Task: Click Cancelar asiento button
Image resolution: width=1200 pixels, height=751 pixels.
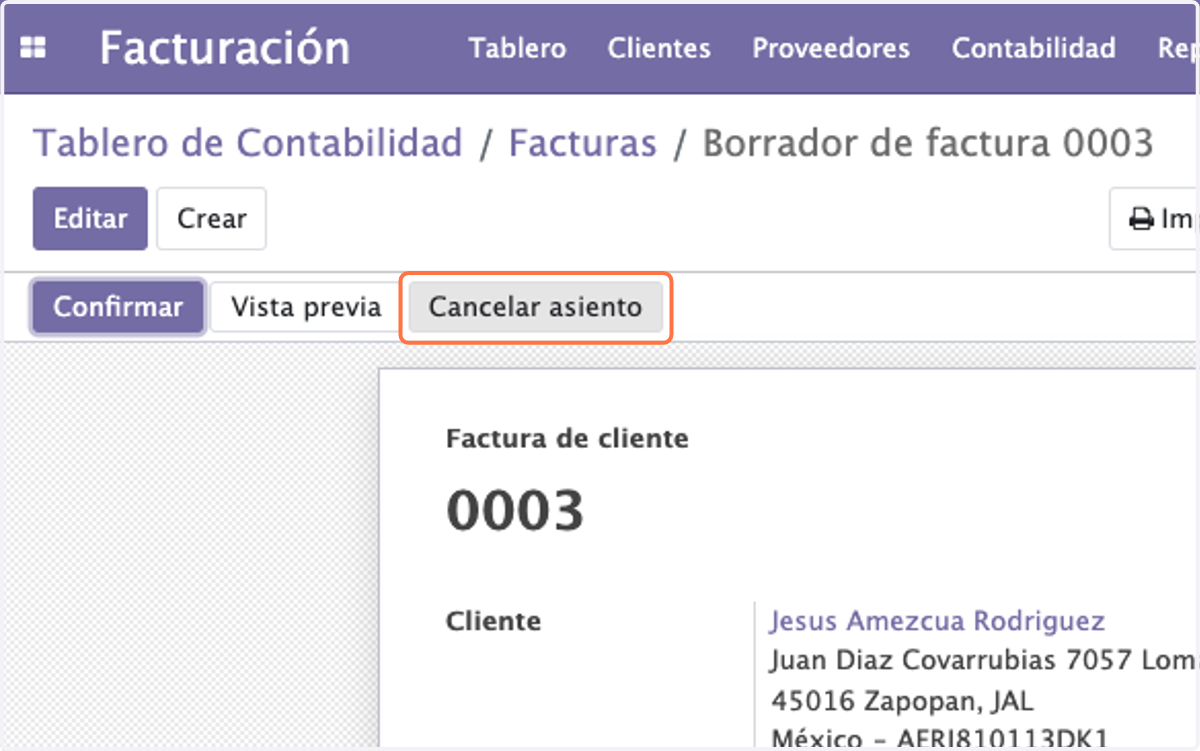Action: pos(535,306)
